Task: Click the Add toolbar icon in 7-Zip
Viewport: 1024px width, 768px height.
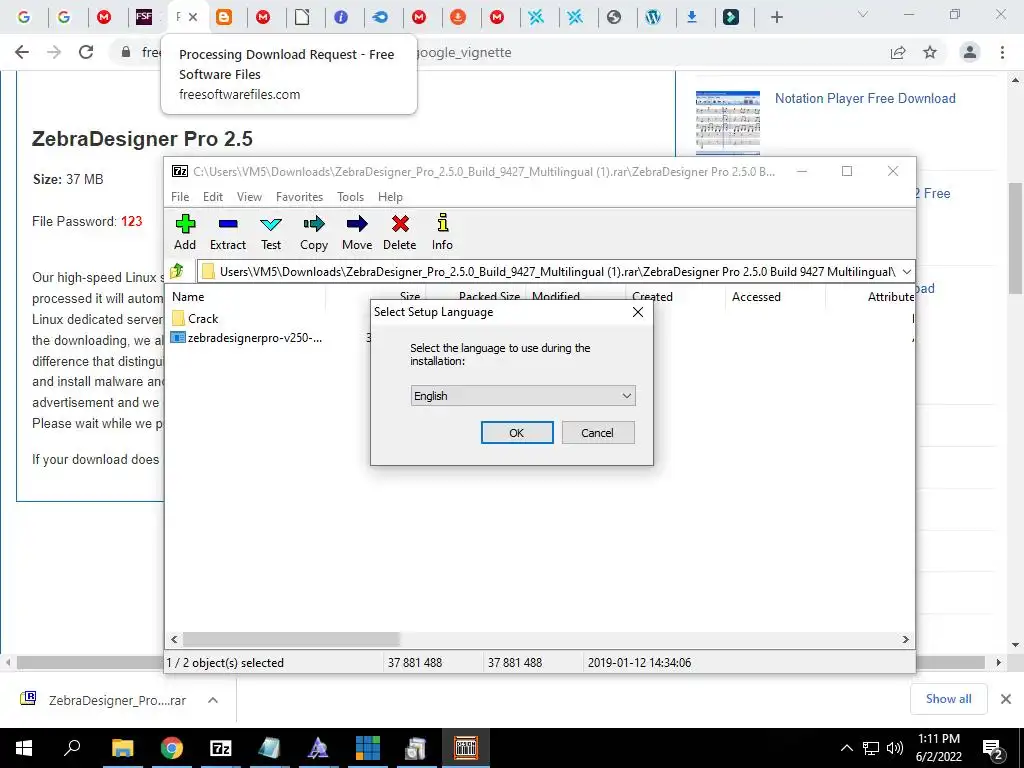Action: tap(185, 232)
